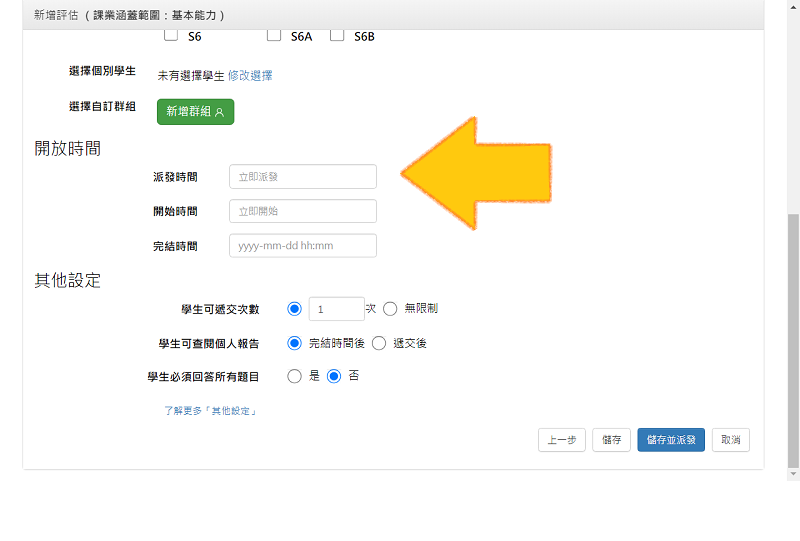The image size is (800, 541).
Task: Click the 儲存 button
Action: [x=612, y=440]
